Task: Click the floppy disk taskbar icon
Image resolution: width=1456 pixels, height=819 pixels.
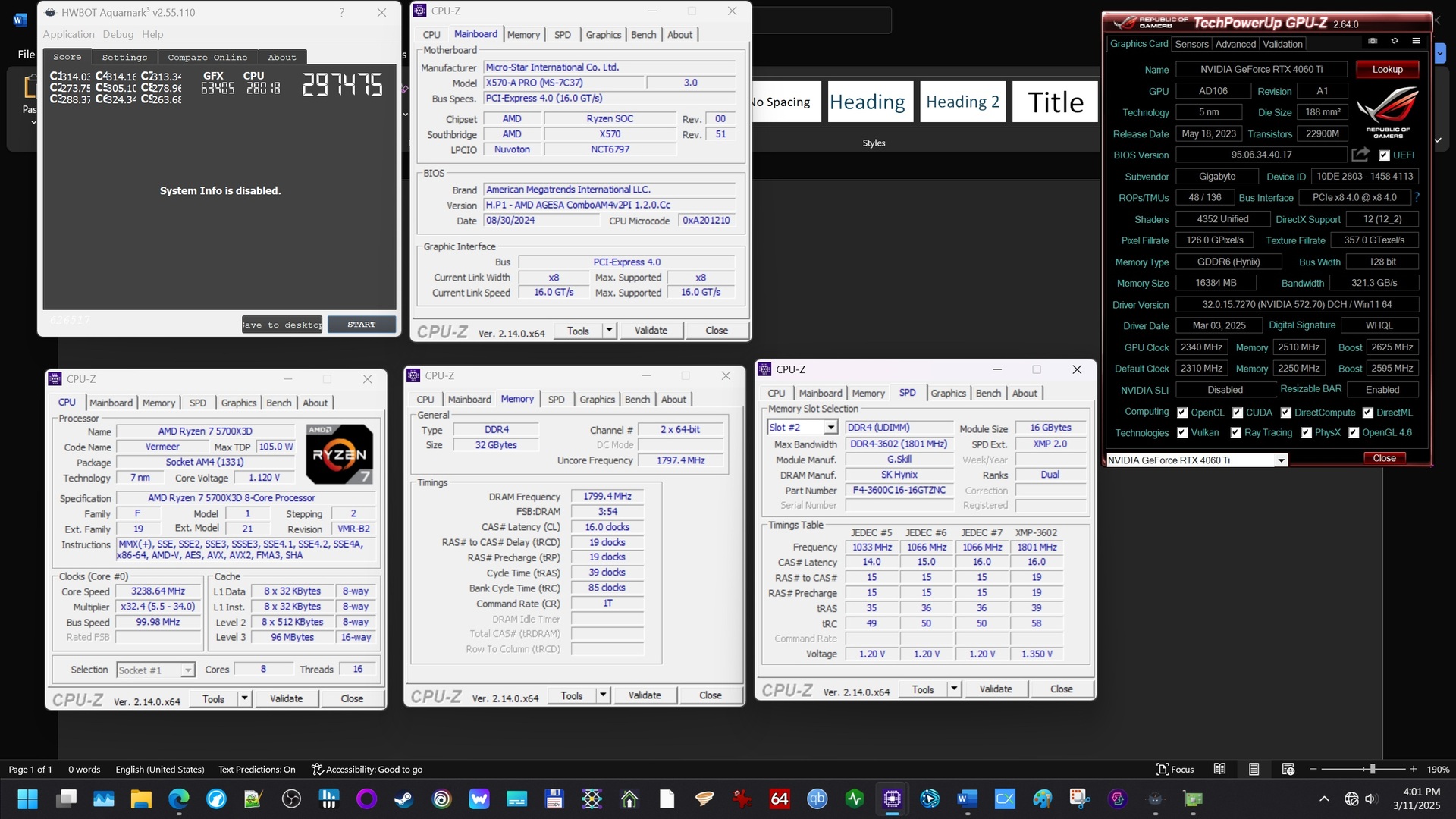Action: [x=554, y=799]
